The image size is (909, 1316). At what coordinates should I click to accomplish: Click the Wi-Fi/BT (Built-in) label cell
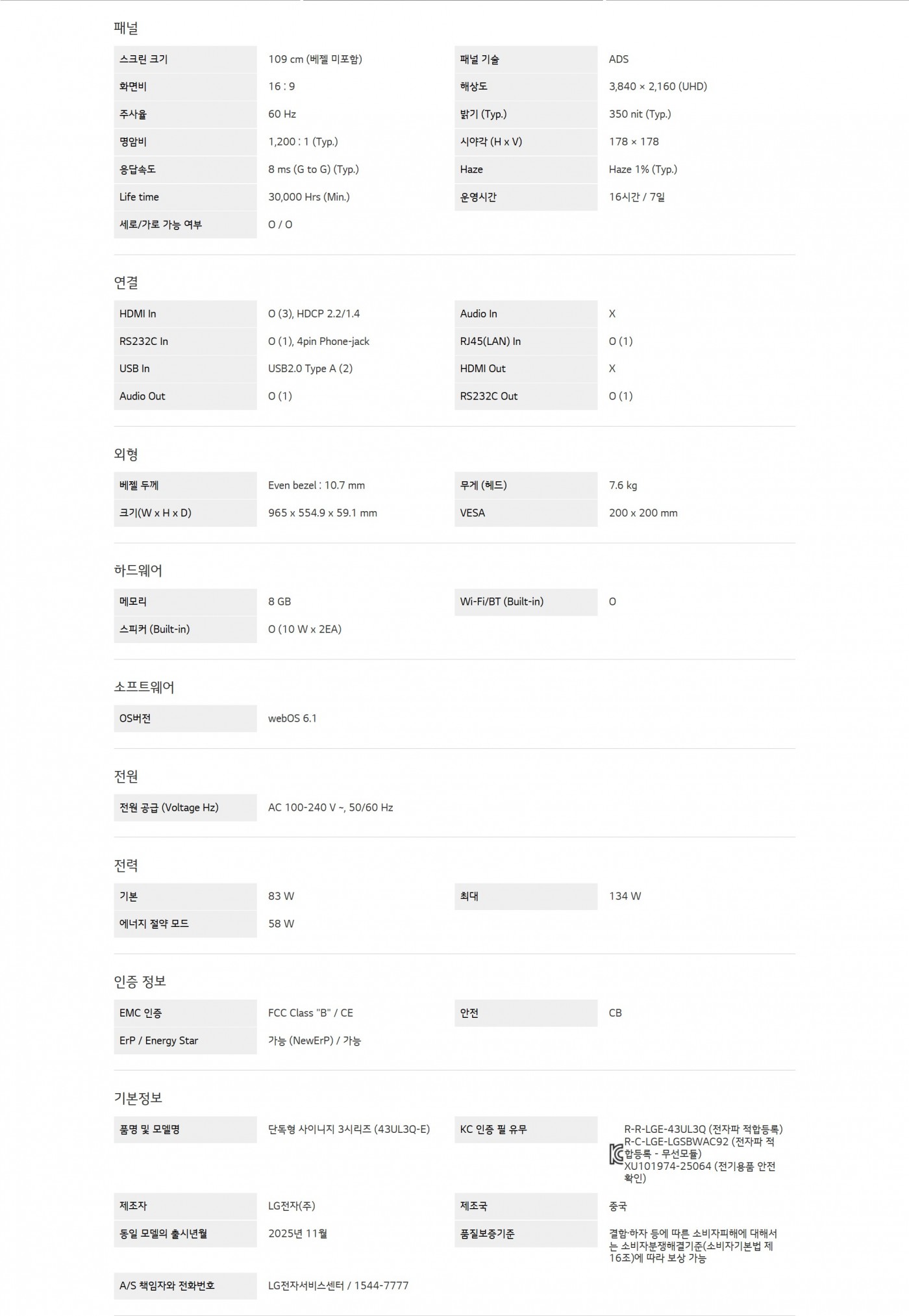525,601
